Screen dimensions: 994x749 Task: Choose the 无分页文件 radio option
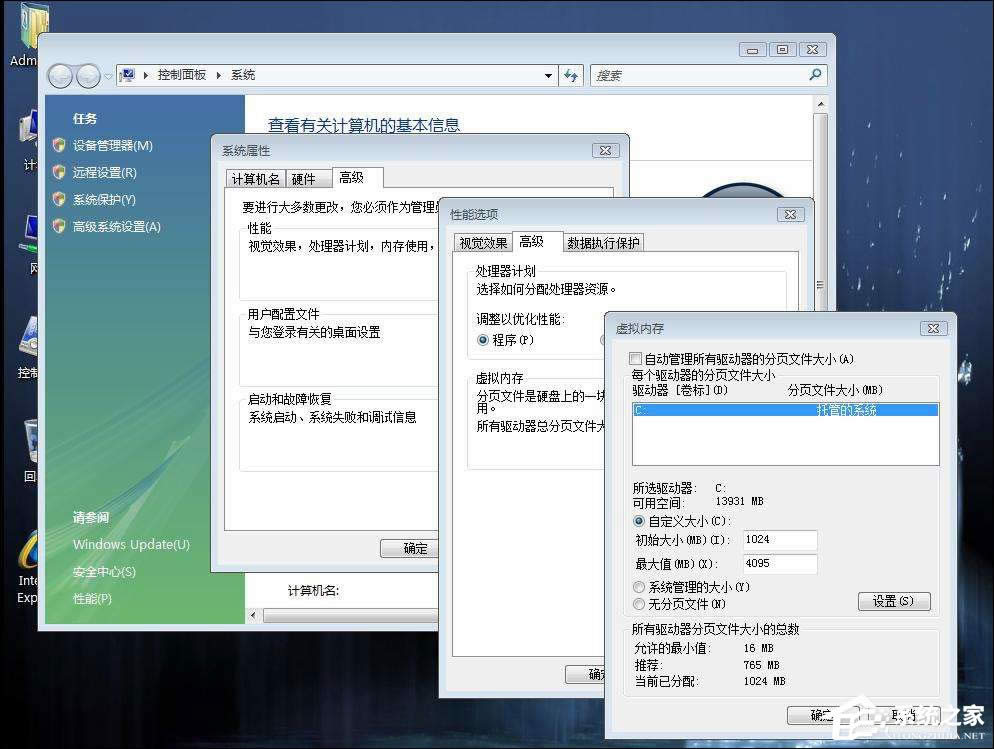pos(640,604)
